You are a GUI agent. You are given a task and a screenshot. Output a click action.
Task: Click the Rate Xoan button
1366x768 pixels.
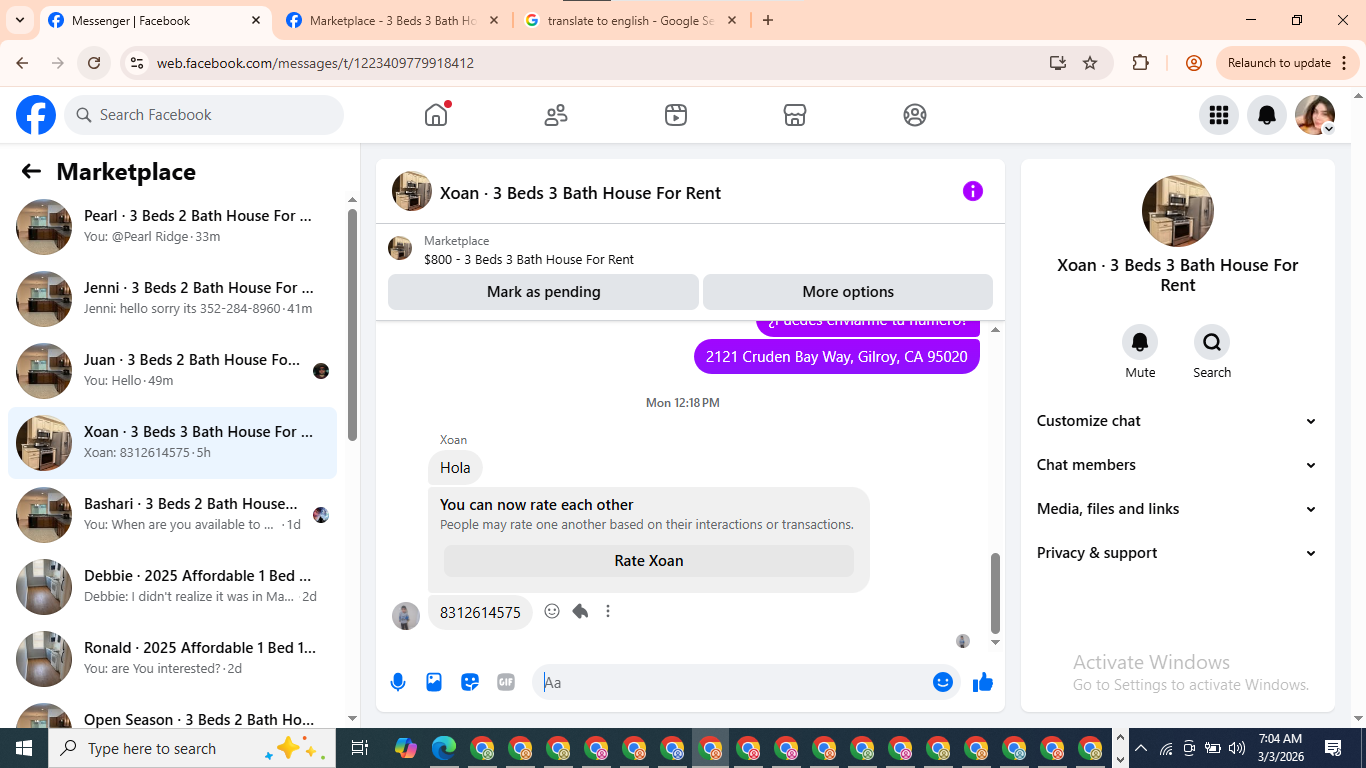coord(649,561)
